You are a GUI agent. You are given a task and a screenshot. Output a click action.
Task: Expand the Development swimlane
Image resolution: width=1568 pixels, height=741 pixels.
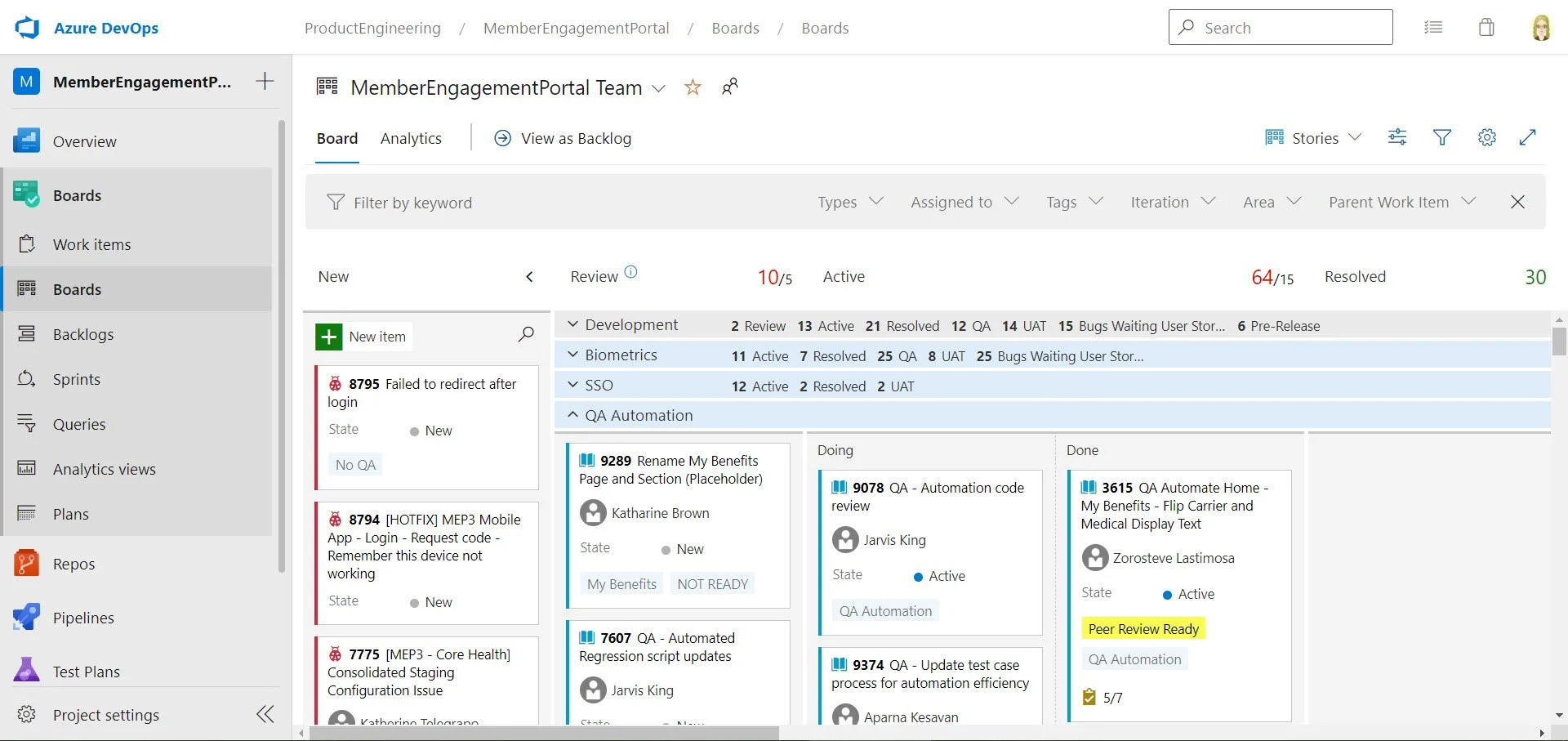573,324
